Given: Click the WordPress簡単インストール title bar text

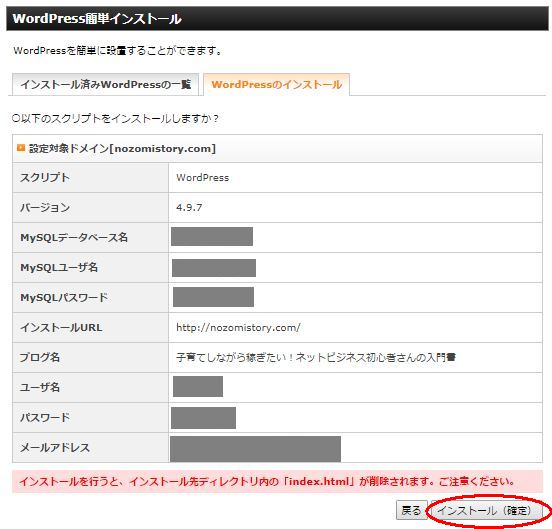Looking at the screenshot, I should (x=97, y=18).
